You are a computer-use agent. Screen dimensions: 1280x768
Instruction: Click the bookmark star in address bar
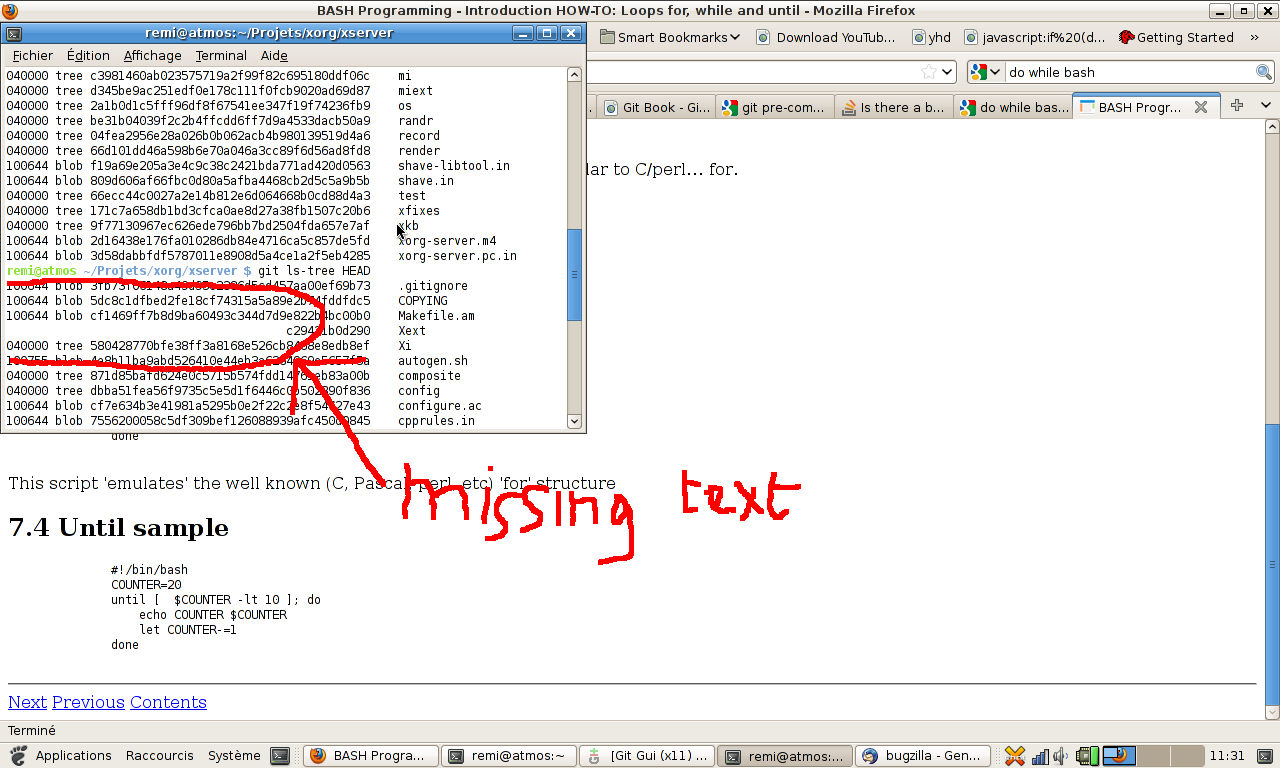point(929,72)
